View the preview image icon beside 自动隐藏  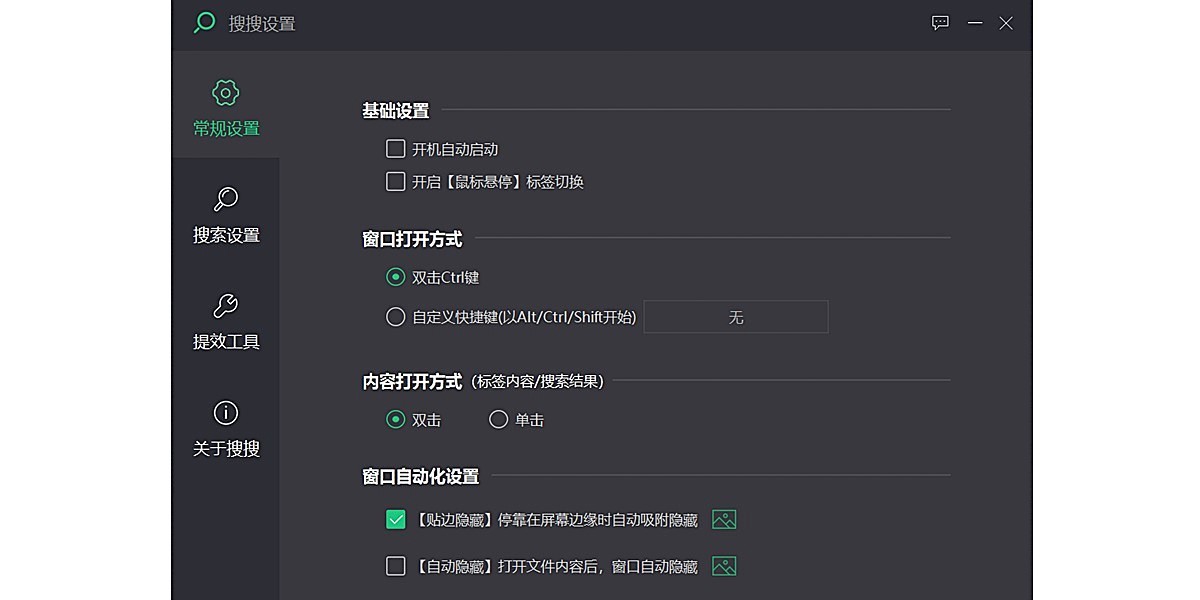tap(723, 566)
